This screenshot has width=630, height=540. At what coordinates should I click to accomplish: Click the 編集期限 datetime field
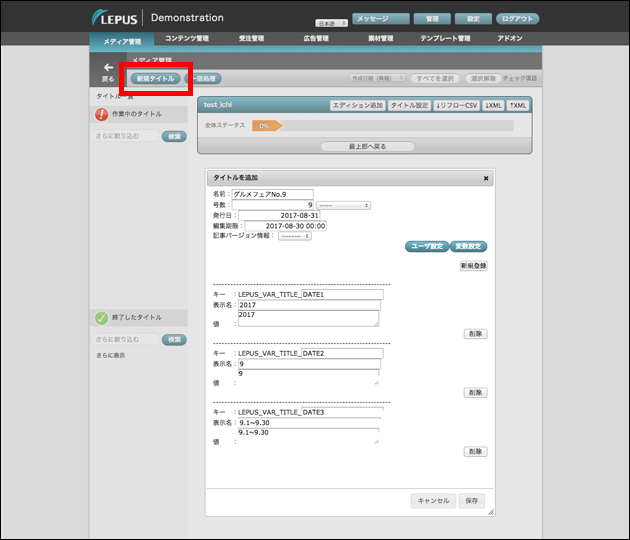tap(286, 226)
